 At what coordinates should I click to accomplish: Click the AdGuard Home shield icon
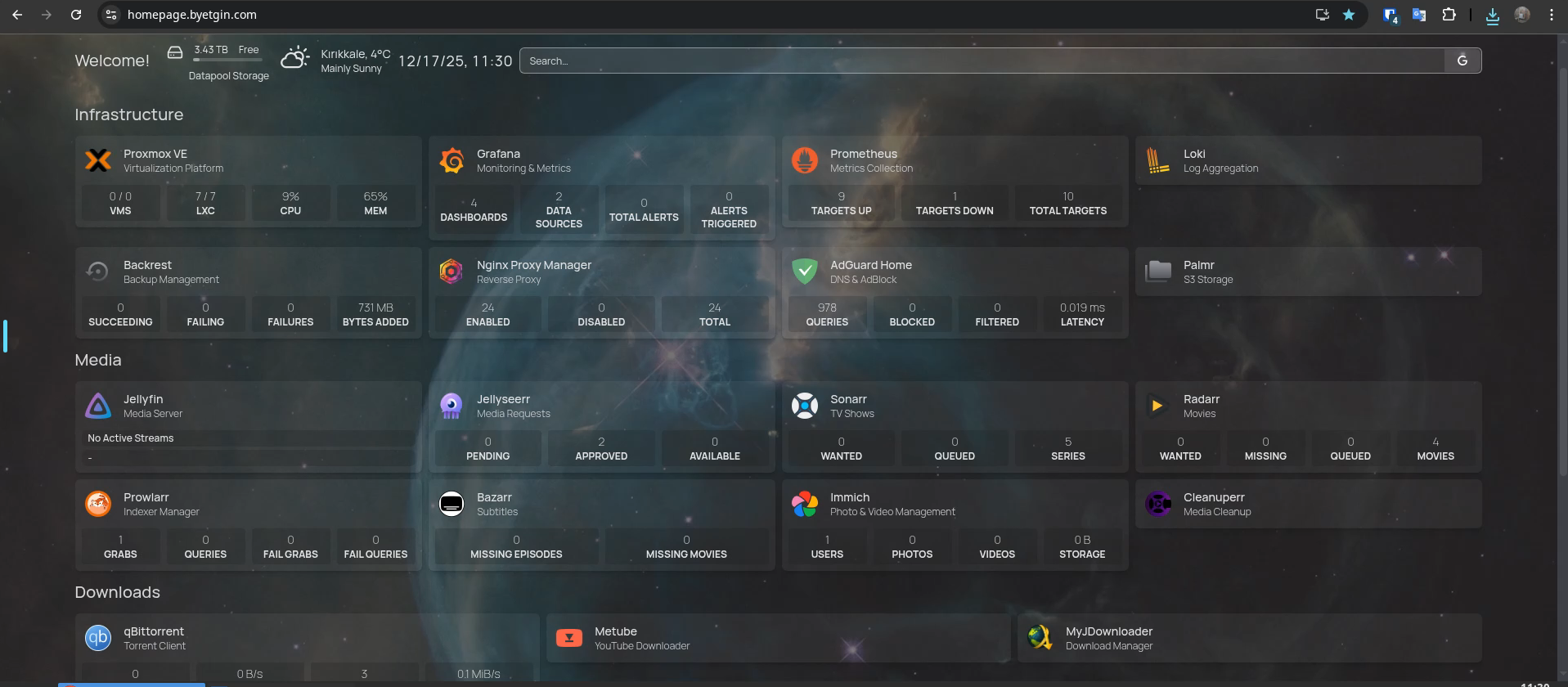coord(805,272)
